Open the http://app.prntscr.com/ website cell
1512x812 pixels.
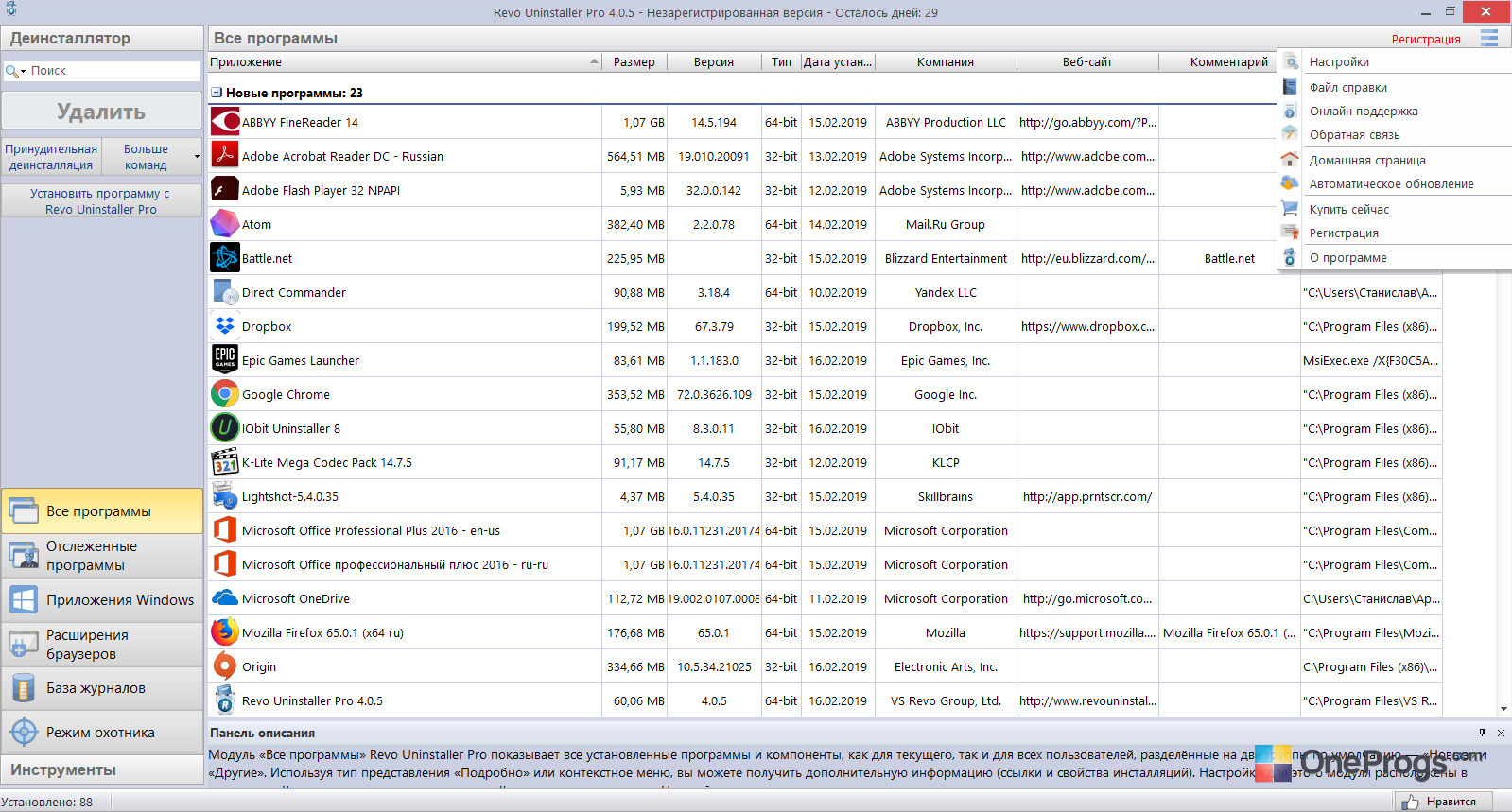click(x=1087, y=496)
